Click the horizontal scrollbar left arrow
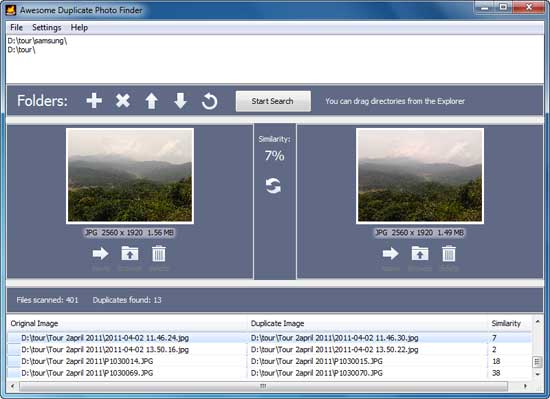Image resolution: width=550 pixels, height=399 pixels. tap(13, 386)
